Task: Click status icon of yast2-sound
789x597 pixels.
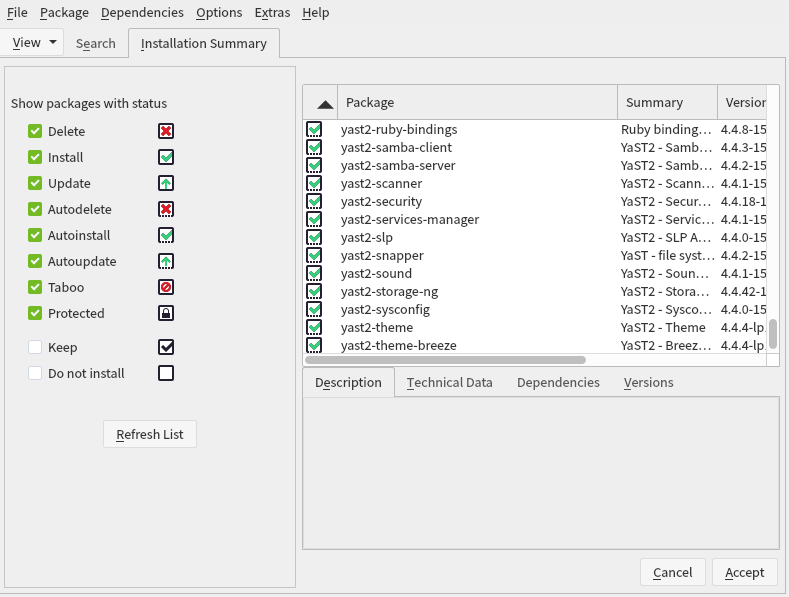Action: (x=314, y=273)
